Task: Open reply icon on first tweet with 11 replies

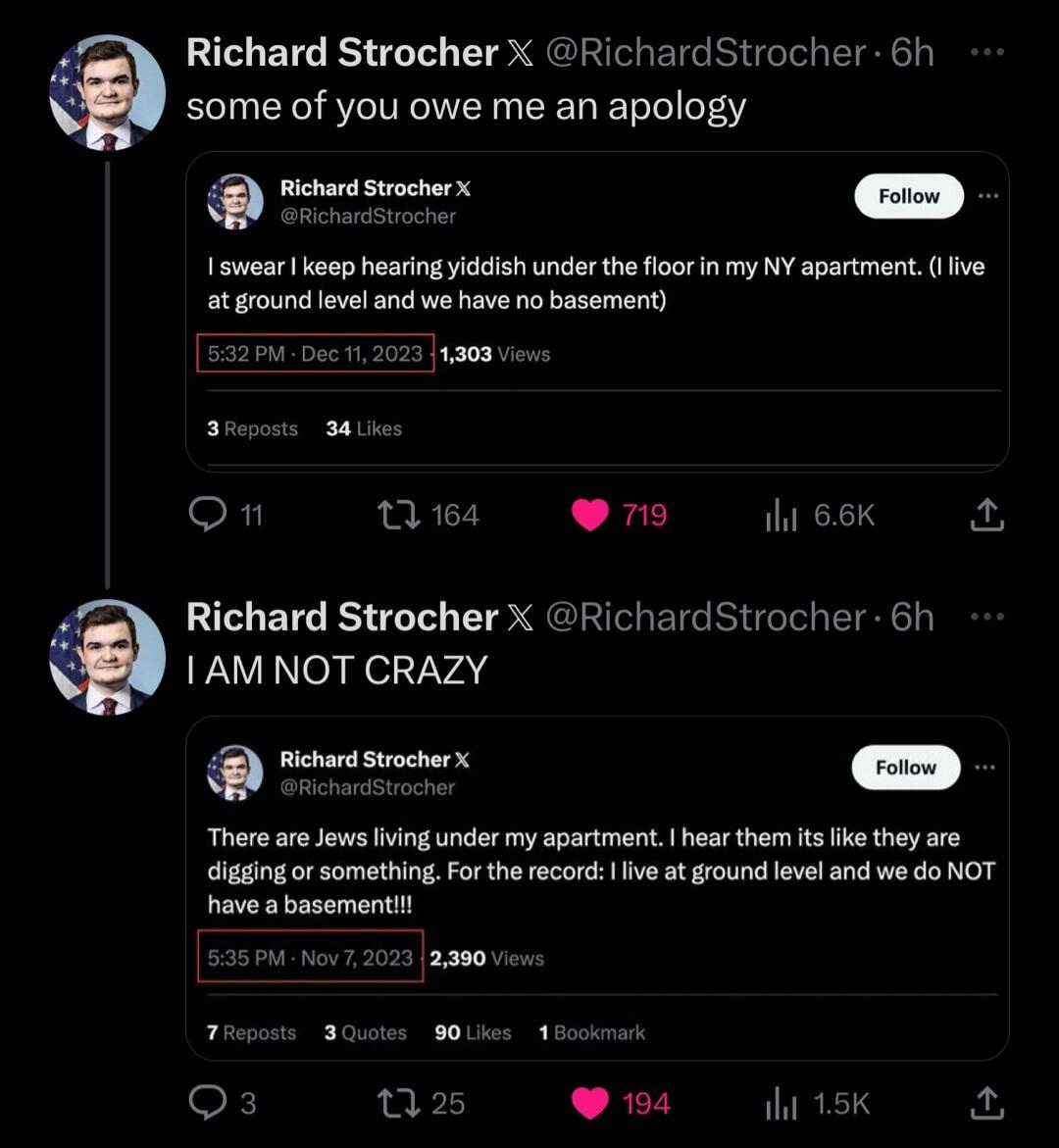Action: pyautogui.click(x=208, y=515)
